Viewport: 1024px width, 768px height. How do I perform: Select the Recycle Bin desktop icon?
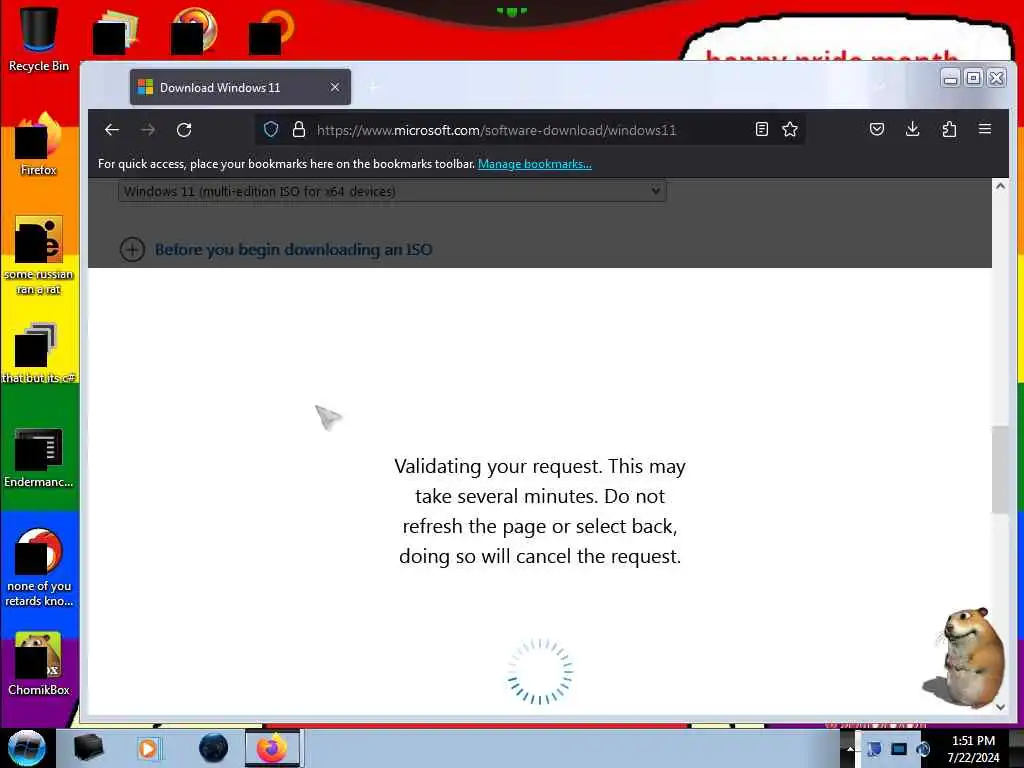[x=39, y=39]
